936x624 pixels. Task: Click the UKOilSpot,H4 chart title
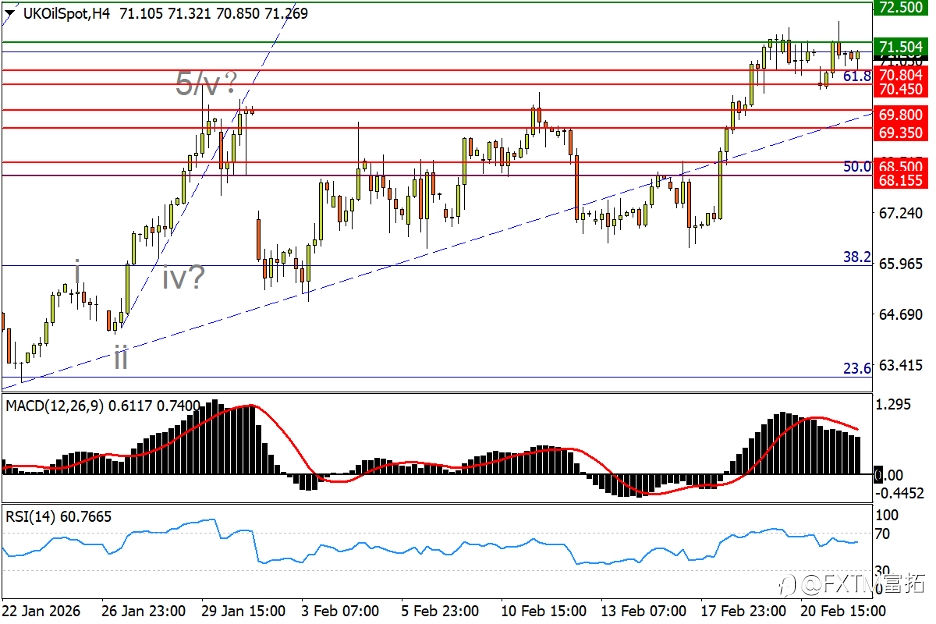(x=66, y=13)
